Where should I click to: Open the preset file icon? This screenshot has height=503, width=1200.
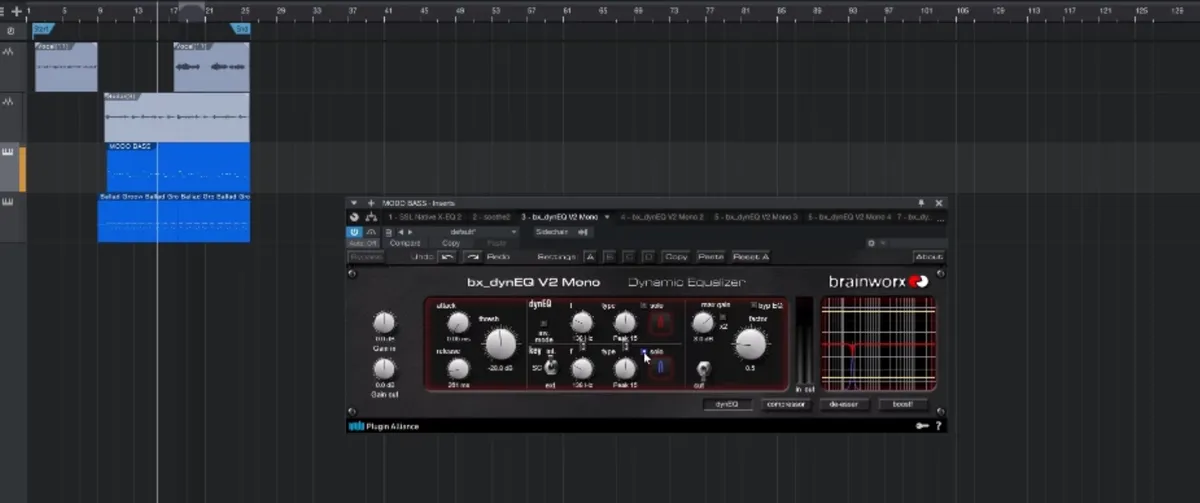(x=389, y=232)
